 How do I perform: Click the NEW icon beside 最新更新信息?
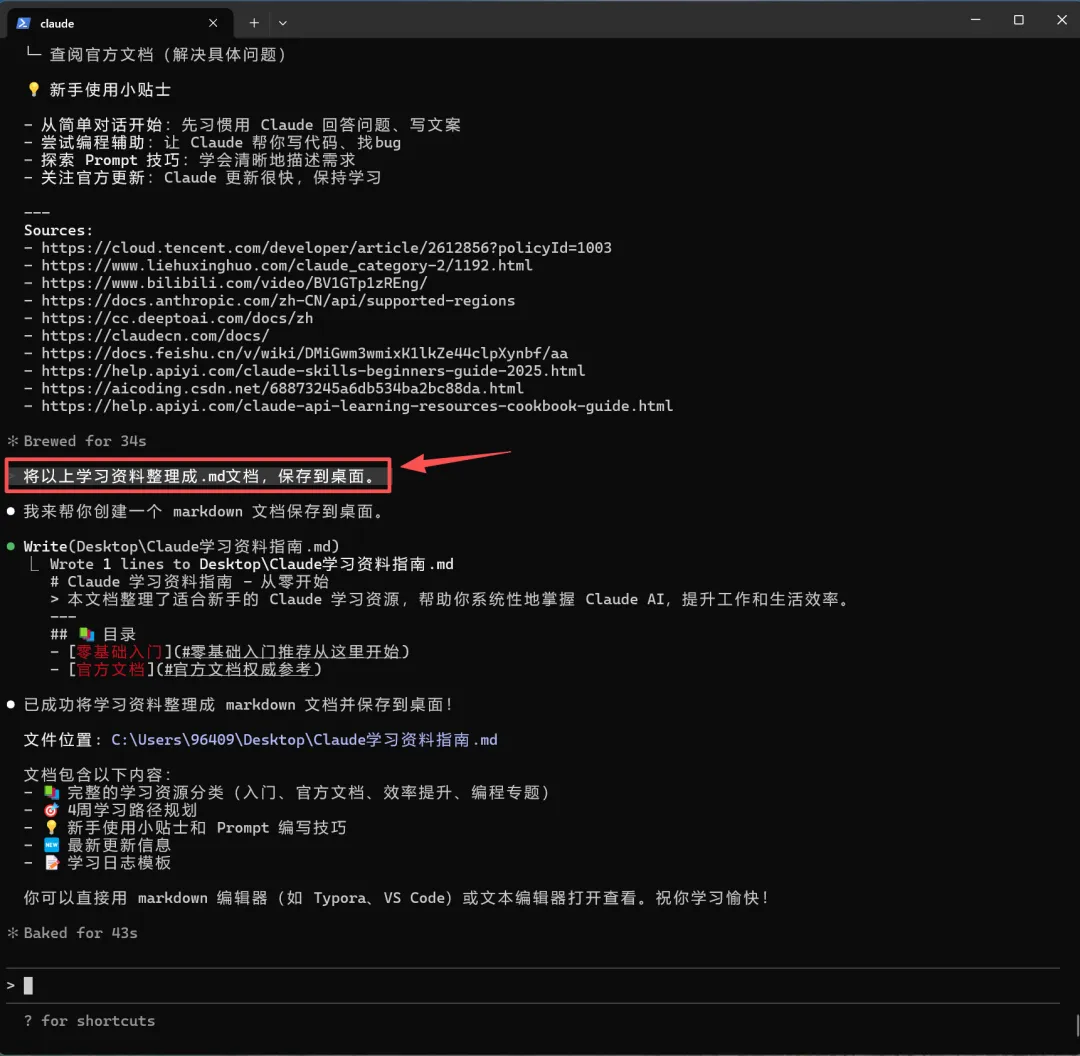click(51, 845)
